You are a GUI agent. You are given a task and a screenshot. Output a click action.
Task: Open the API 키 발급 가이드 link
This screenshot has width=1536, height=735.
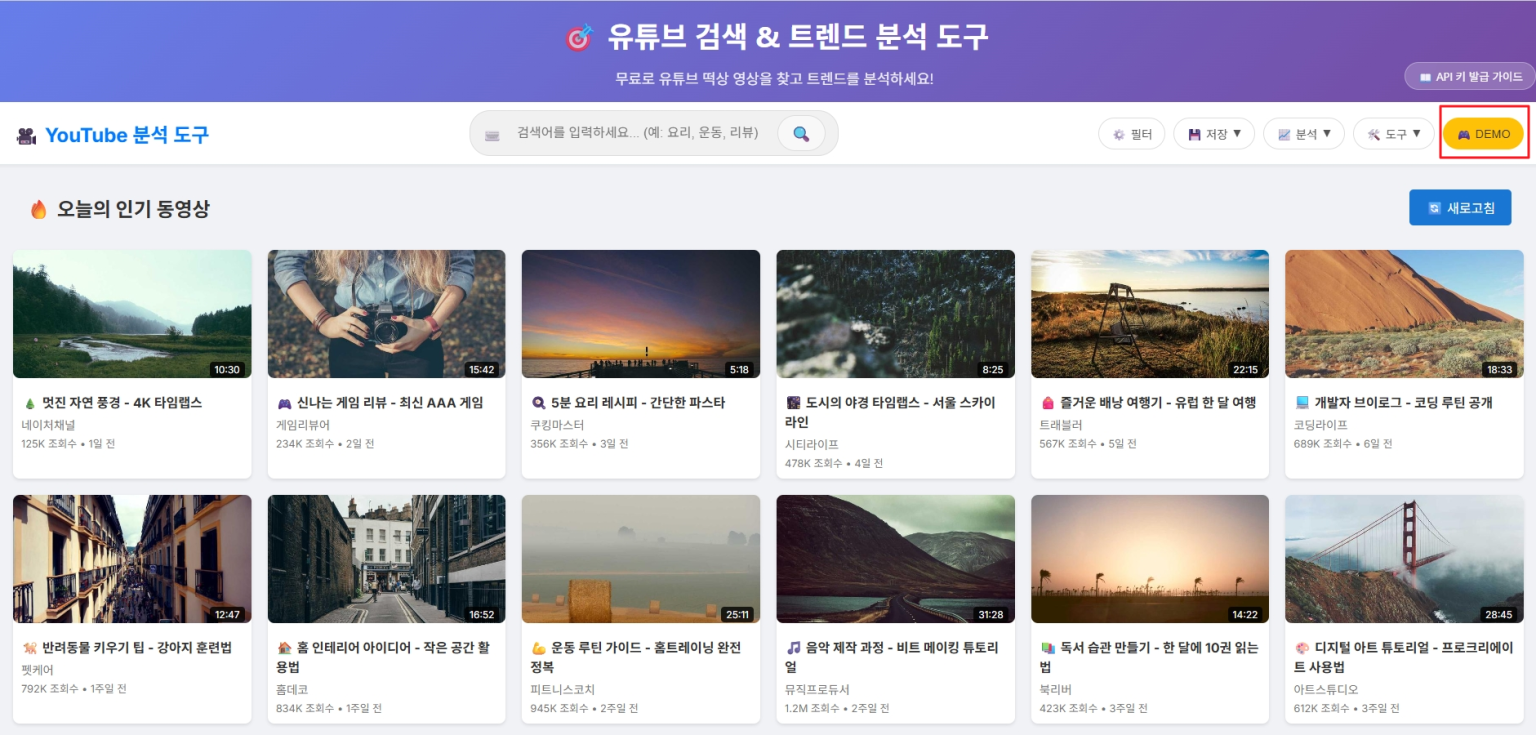pos(1470,77)
